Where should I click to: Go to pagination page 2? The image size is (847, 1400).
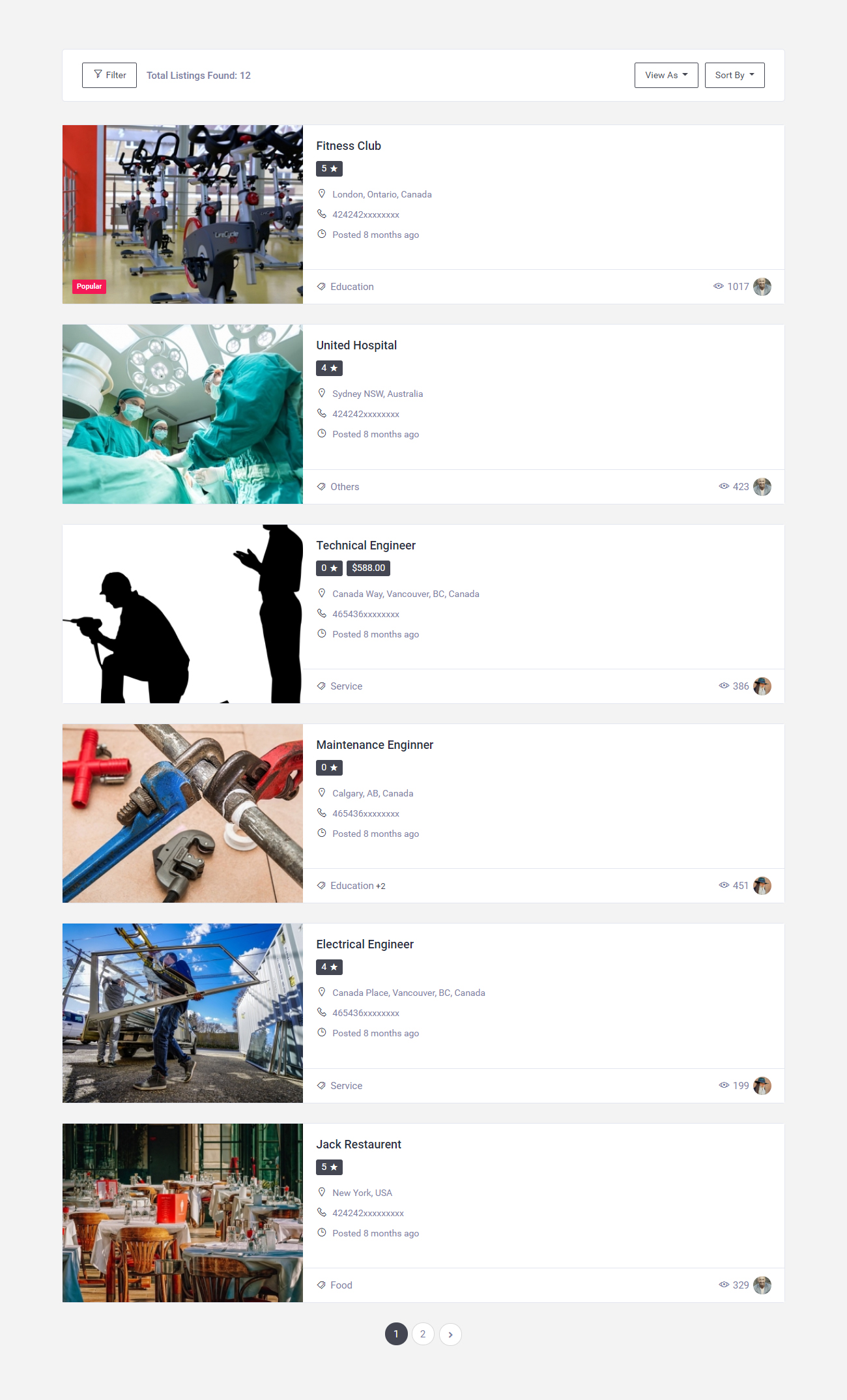pyautogui.click(x=423, y=1334)
